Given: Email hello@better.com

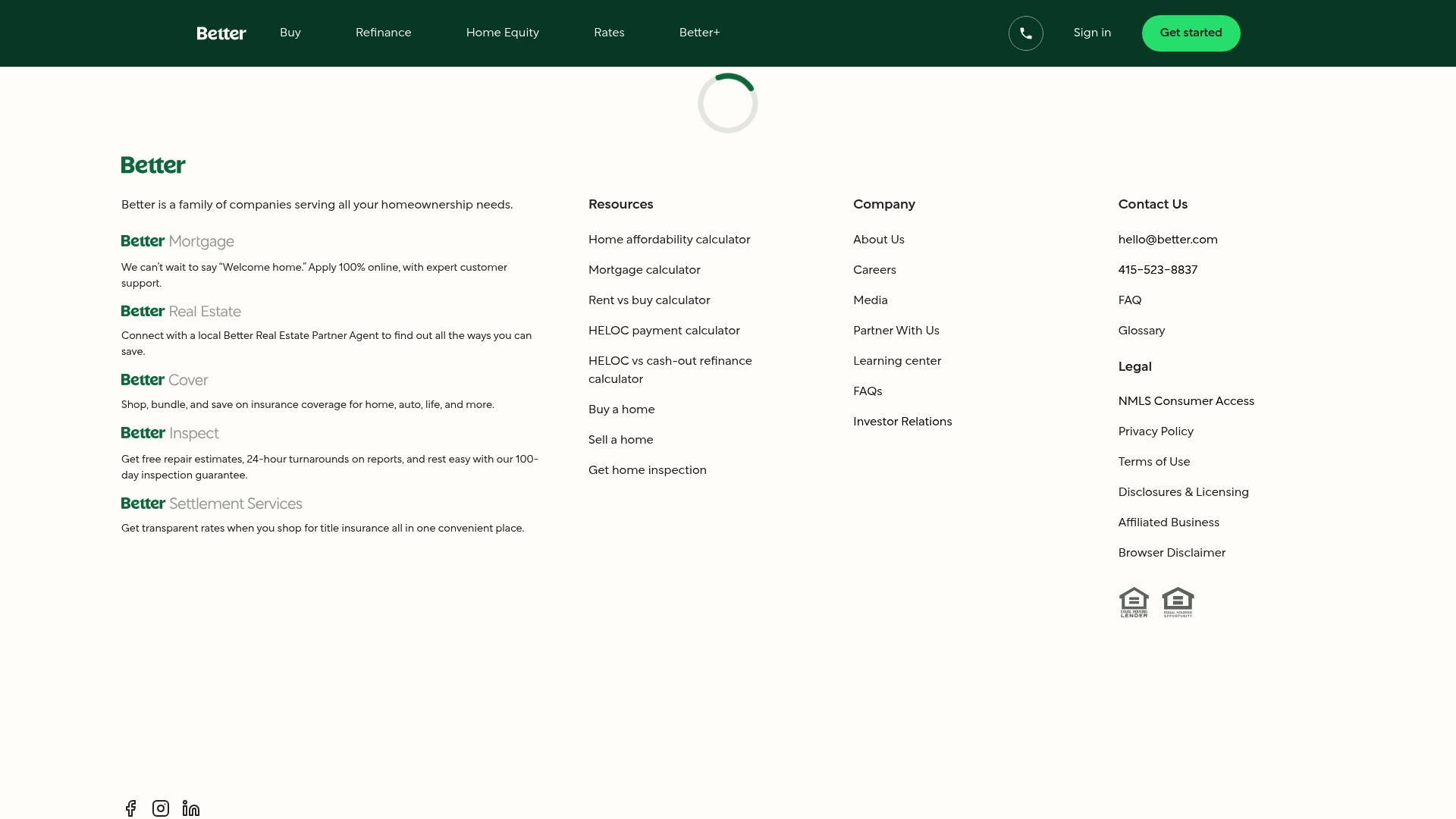Looking at the screenshot, I should (1168, 240).
